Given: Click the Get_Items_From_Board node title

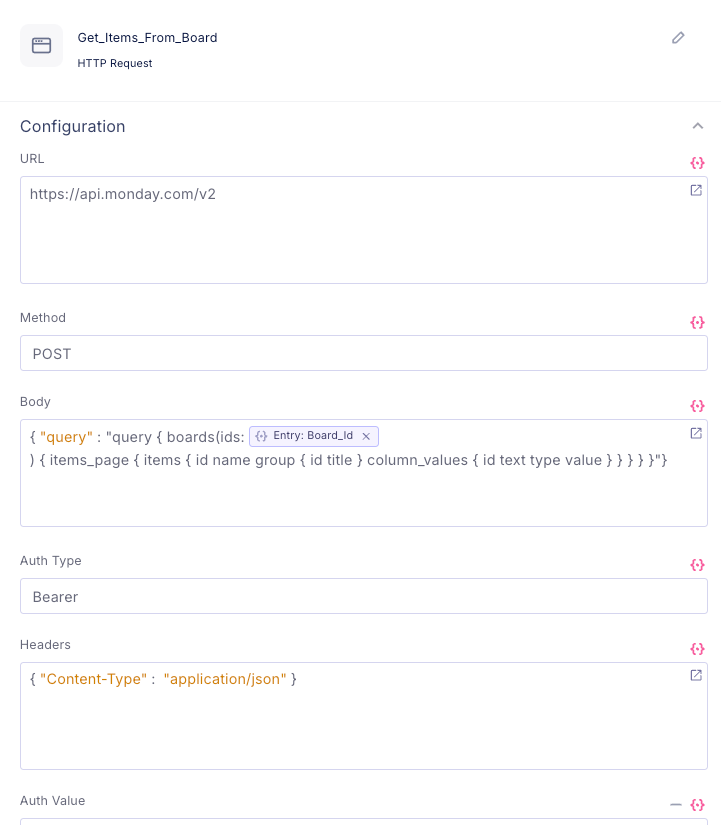Looking at the screenshot, I should click(147, 38).
